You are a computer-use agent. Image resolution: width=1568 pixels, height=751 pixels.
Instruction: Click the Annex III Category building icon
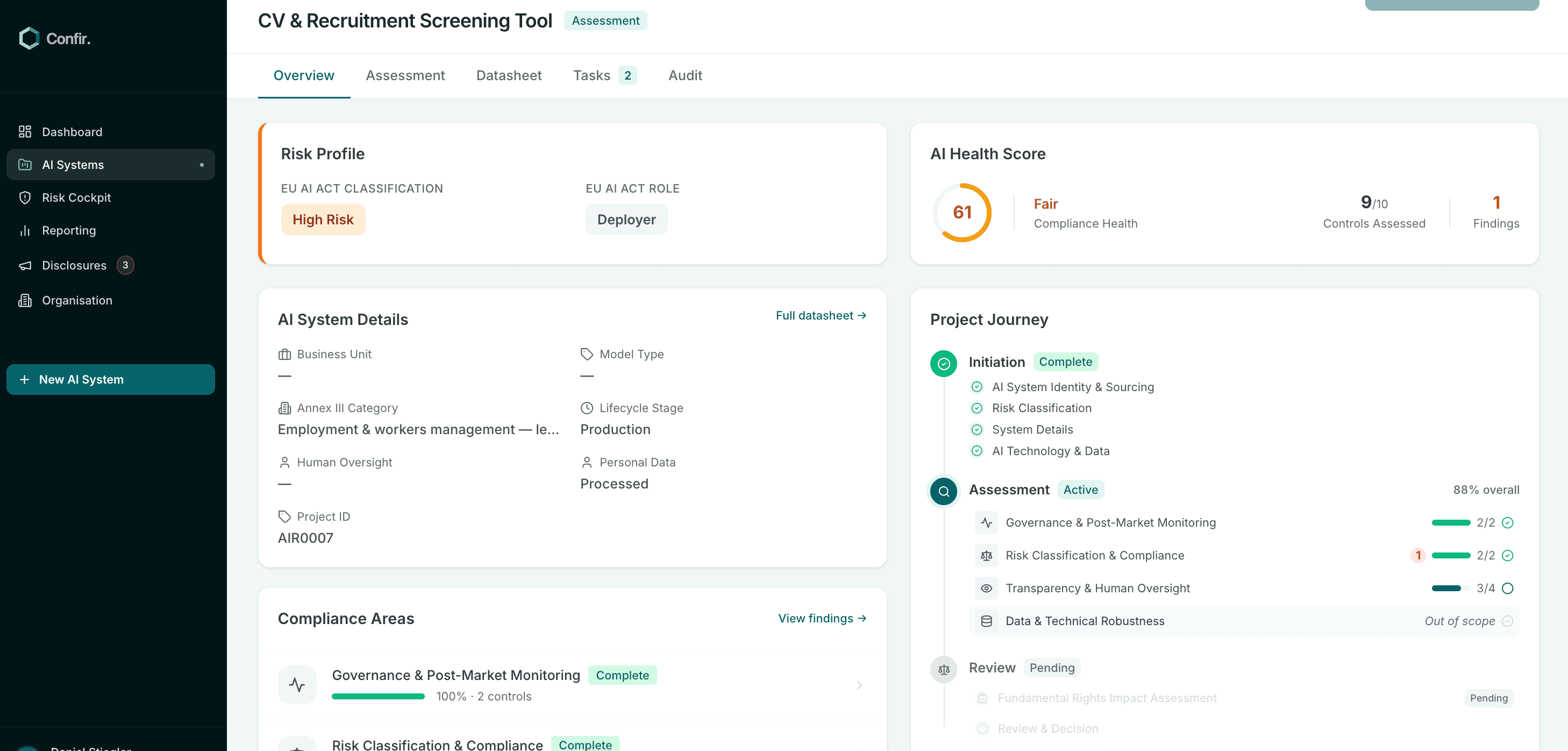tap(284, 408)
